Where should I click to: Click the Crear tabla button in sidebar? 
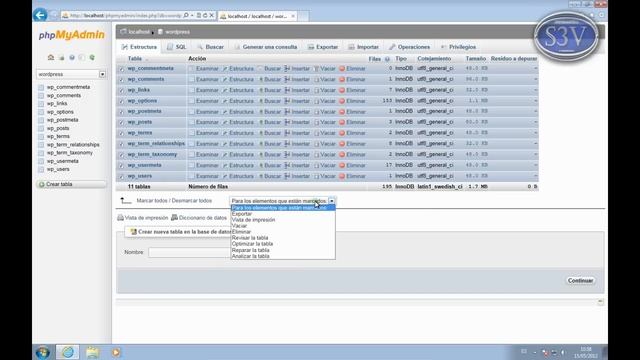pos(71,184)
